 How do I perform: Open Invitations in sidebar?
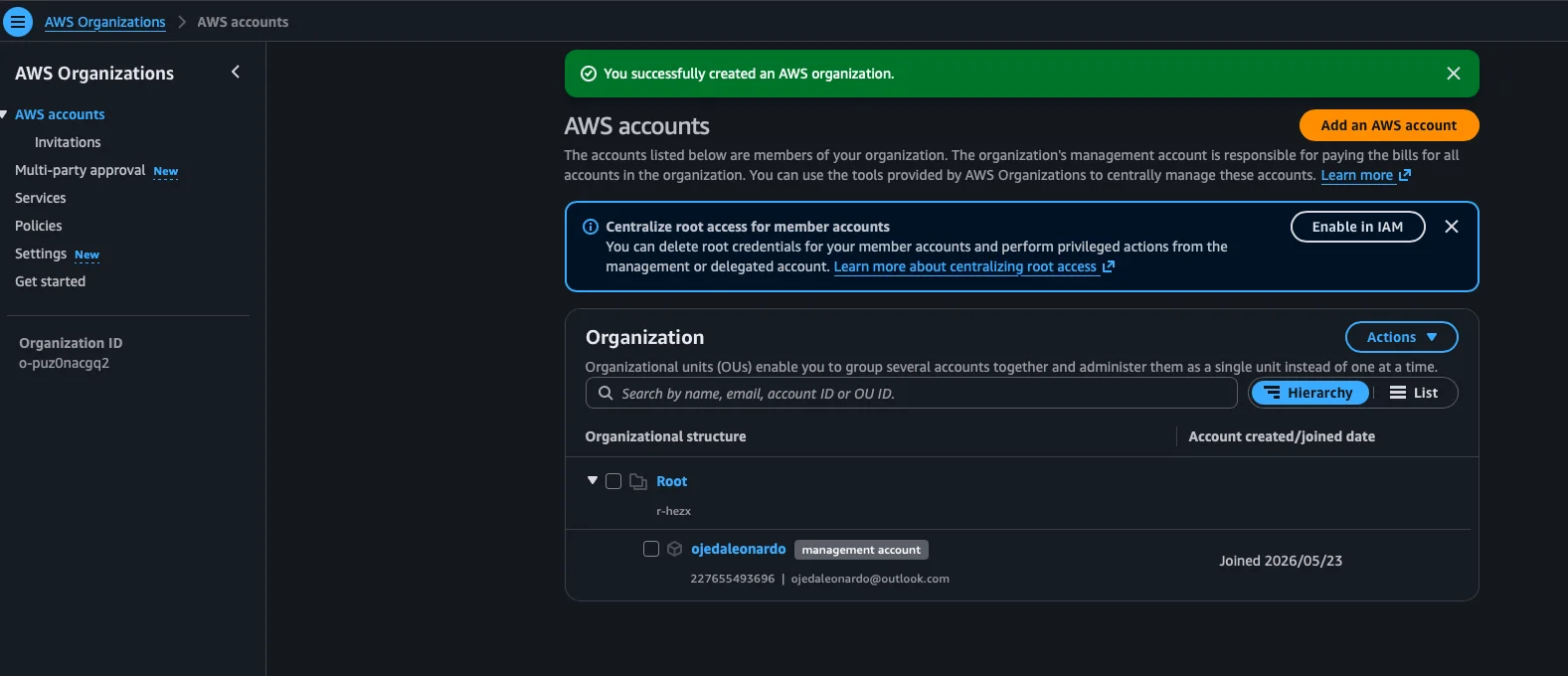pyautogui.click(x=68, y=142)
